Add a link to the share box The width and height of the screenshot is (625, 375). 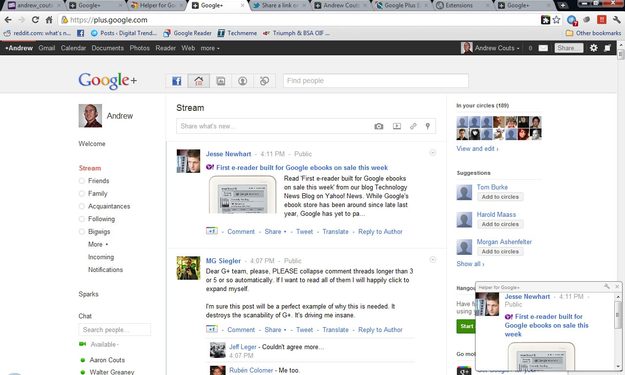click(x=413, y=126)
